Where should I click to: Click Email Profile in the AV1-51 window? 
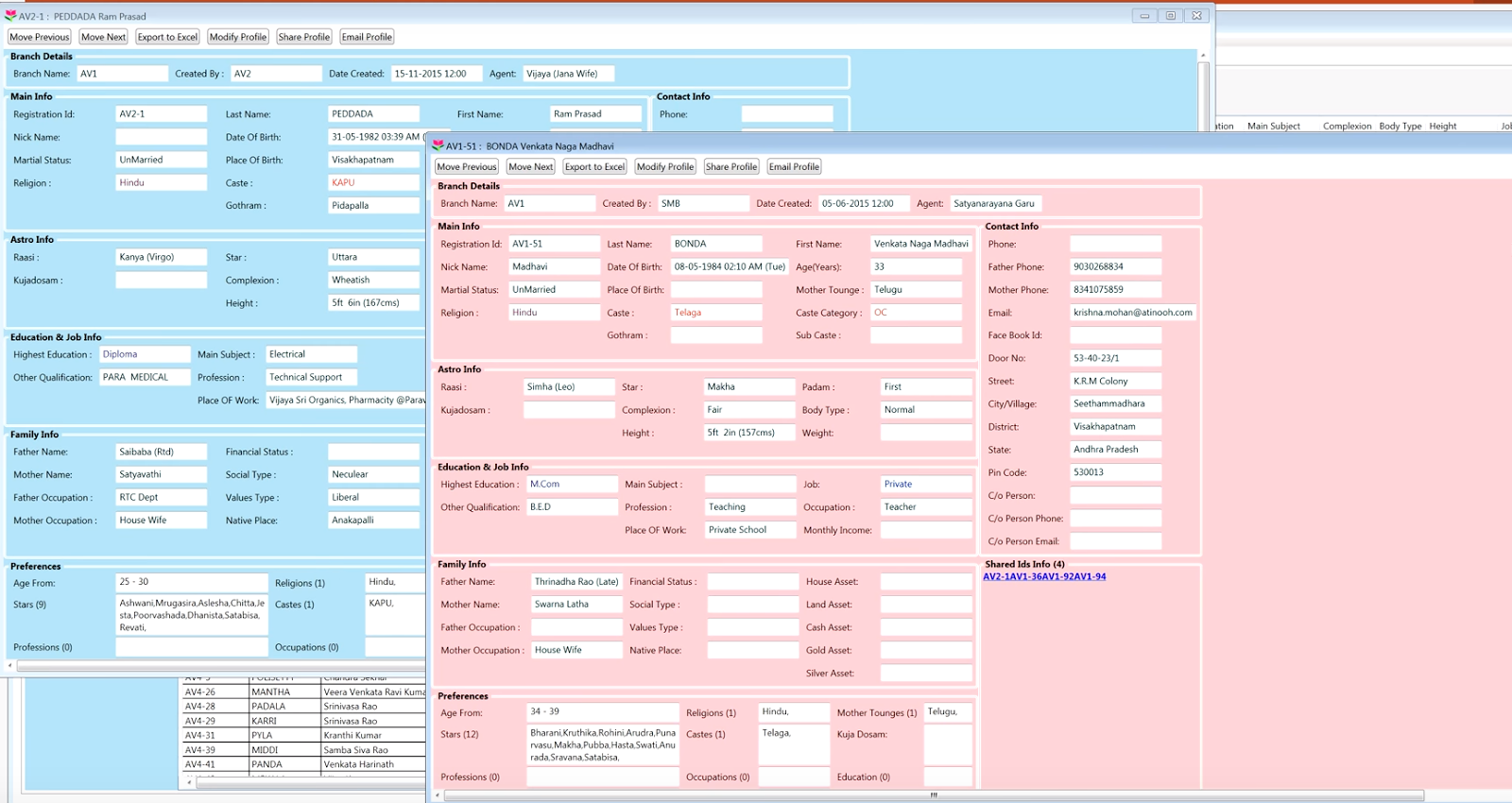[x=794, y=166]
